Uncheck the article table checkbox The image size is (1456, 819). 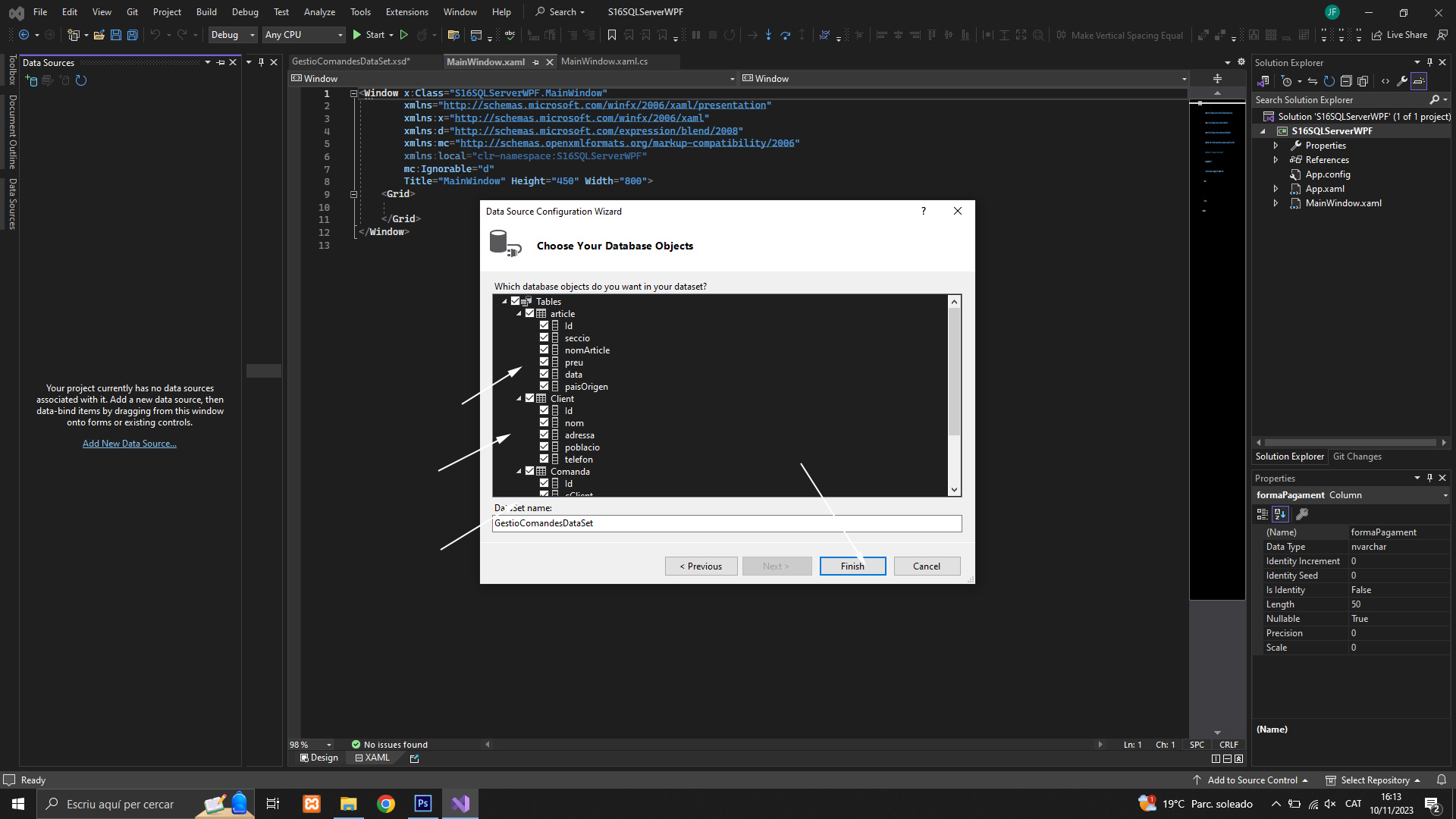click(530, 313)
